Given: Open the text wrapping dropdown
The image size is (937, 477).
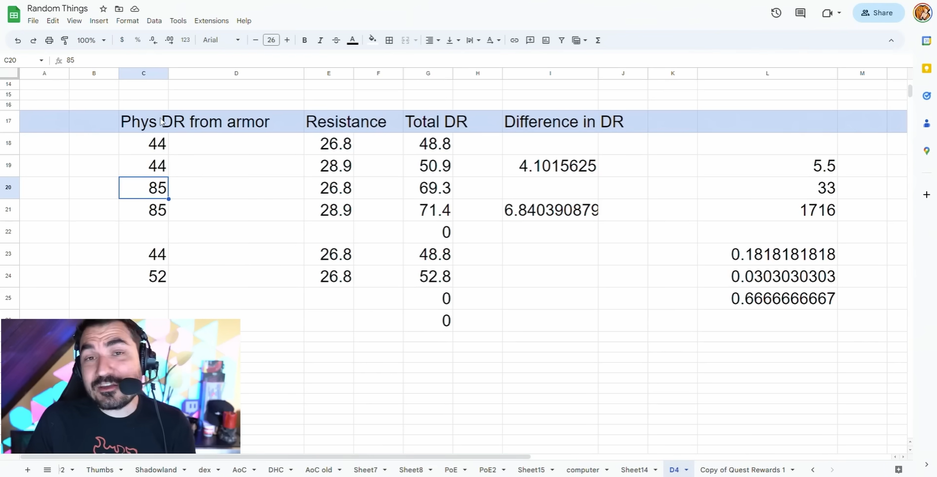Looking at the screenshot, I should pyautogui.click(x=472, y=40).
